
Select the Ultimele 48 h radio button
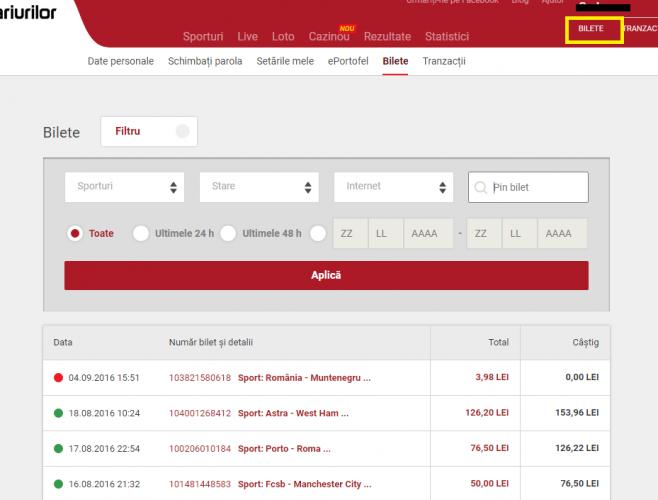pyautogui.click(x=228, y=233)
